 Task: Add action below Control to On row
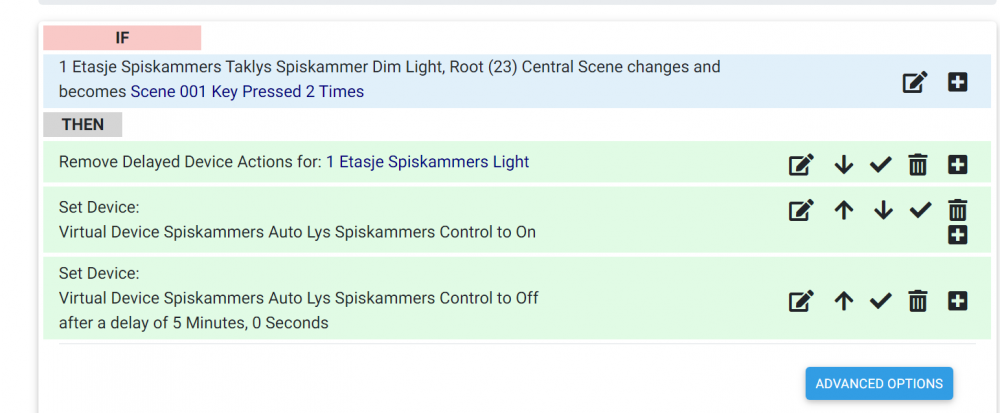point(957,235)
